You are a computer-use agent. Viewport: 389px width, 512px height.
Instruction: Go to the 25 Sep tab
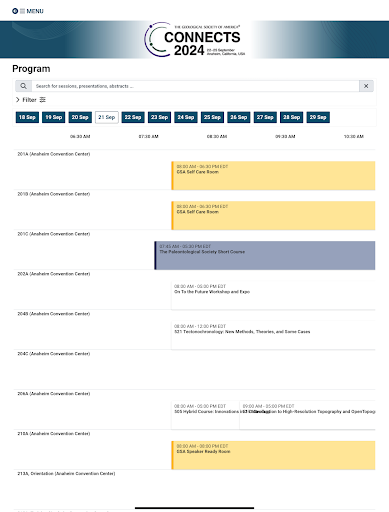point(212,117)
